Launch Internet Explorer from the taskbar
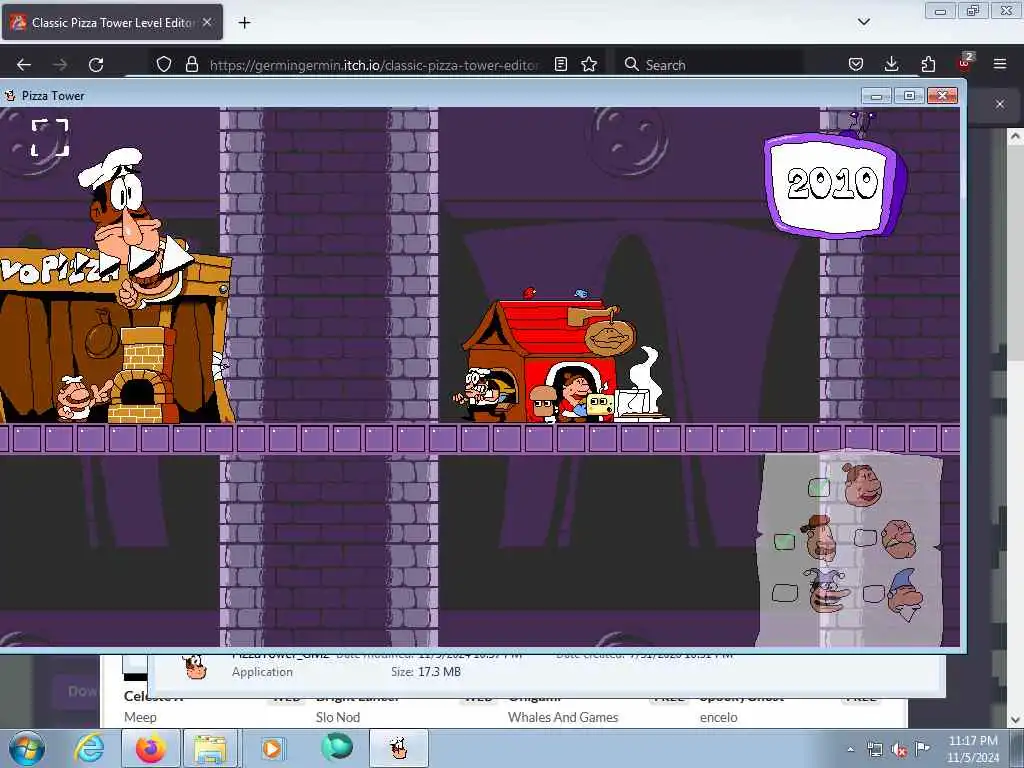The height and width of the screenshot is (768, 1024). pos(89,748)
